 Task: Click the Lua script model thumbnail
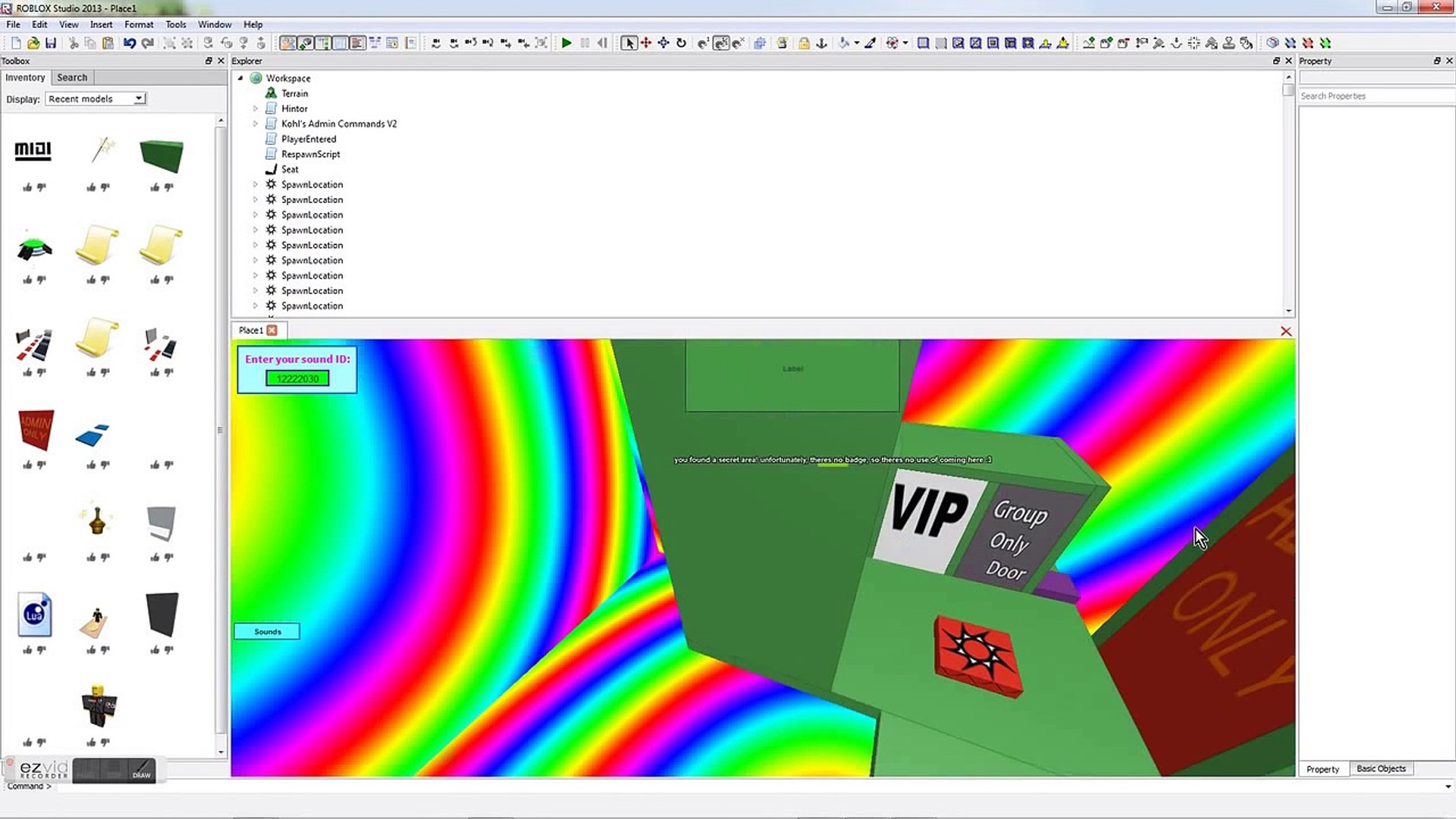click(x=35, y=614)
